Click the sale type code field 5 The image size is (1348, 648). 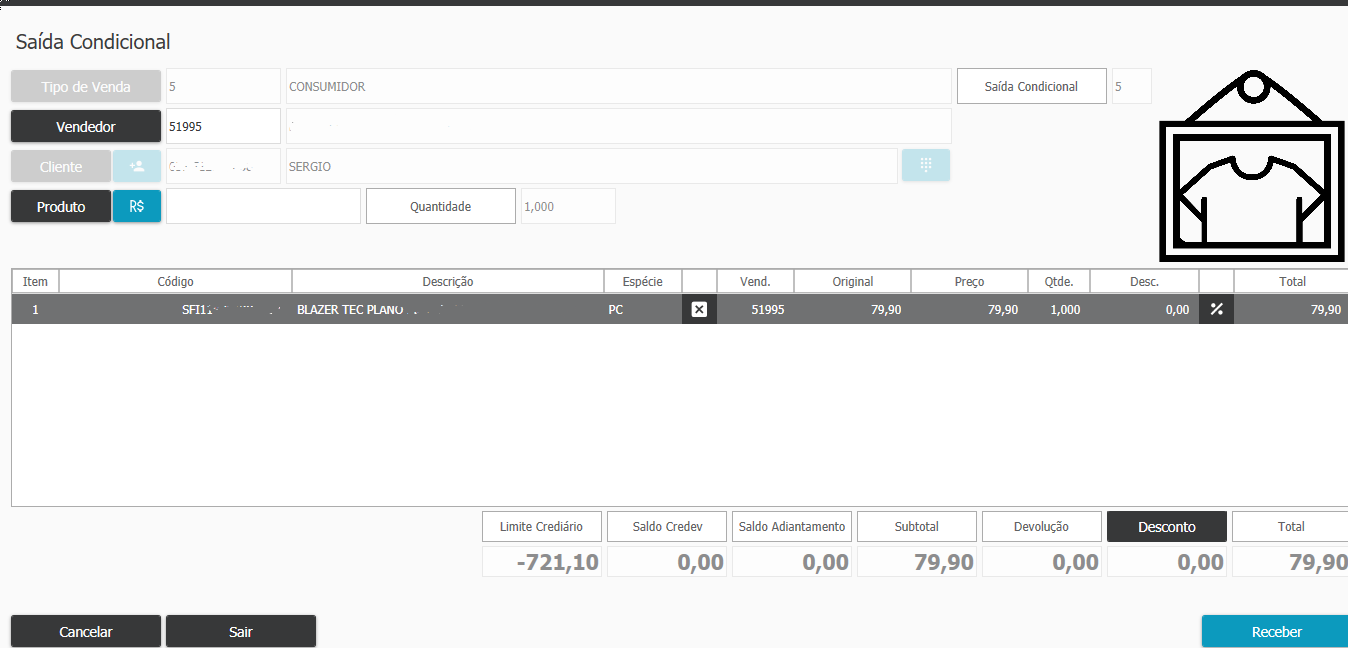pyautogui.click(x=223, y=86)
